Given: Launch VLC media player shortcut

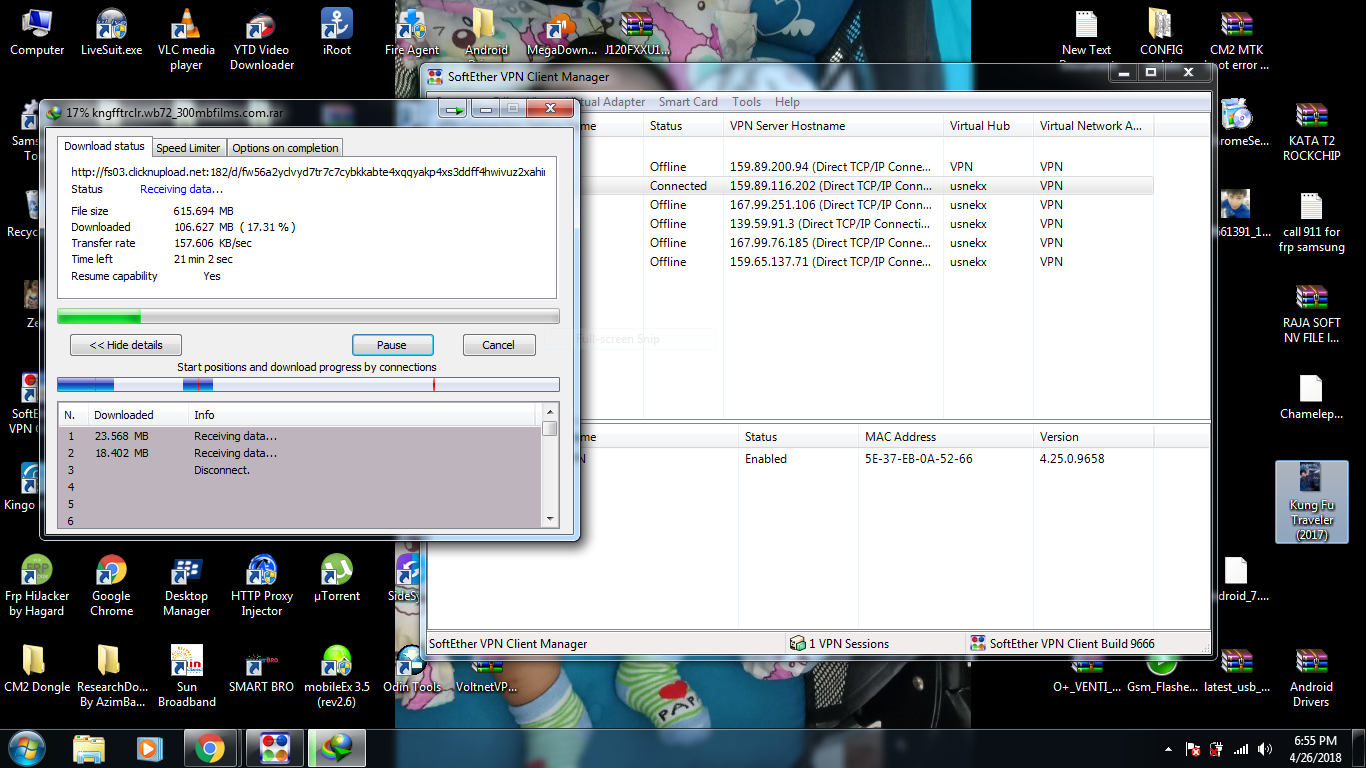Looking at the screenshot, I should point(186,40).
